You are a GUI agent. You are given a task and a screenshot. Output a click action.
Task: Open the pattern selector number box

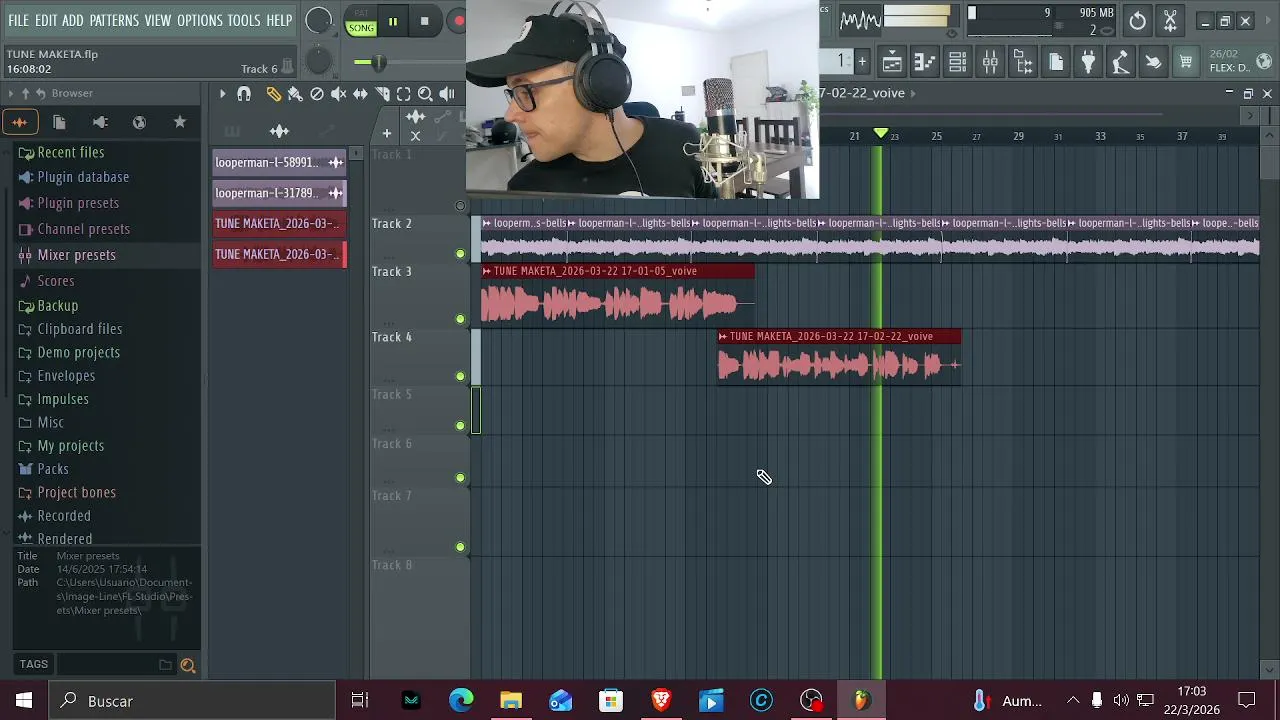pyautogui.click(x=837, y=61)
